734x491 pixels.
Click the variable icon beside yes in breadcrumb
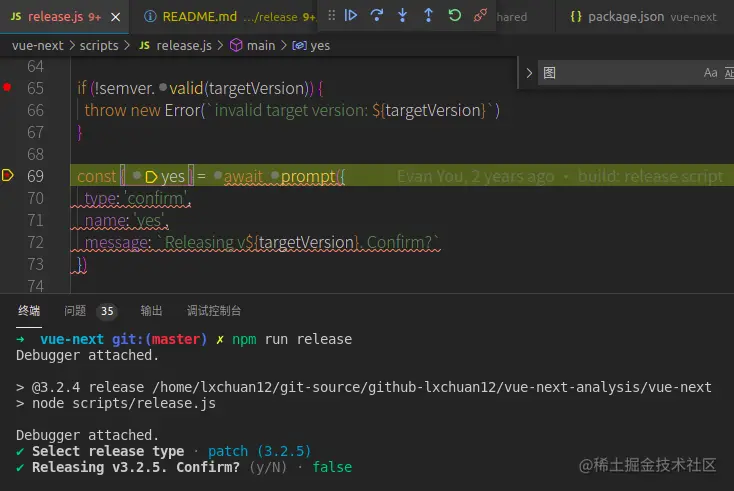click(x=300, y=45)
